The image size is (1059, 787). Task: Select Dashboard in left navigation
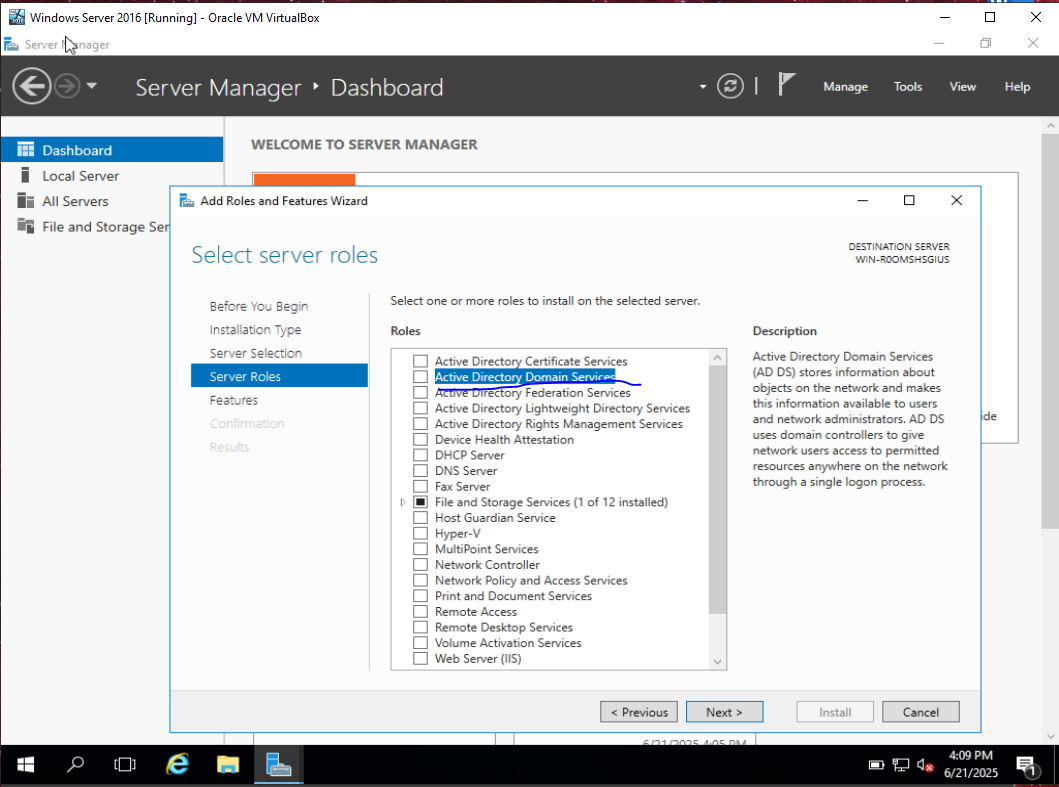tap(112, 150)
